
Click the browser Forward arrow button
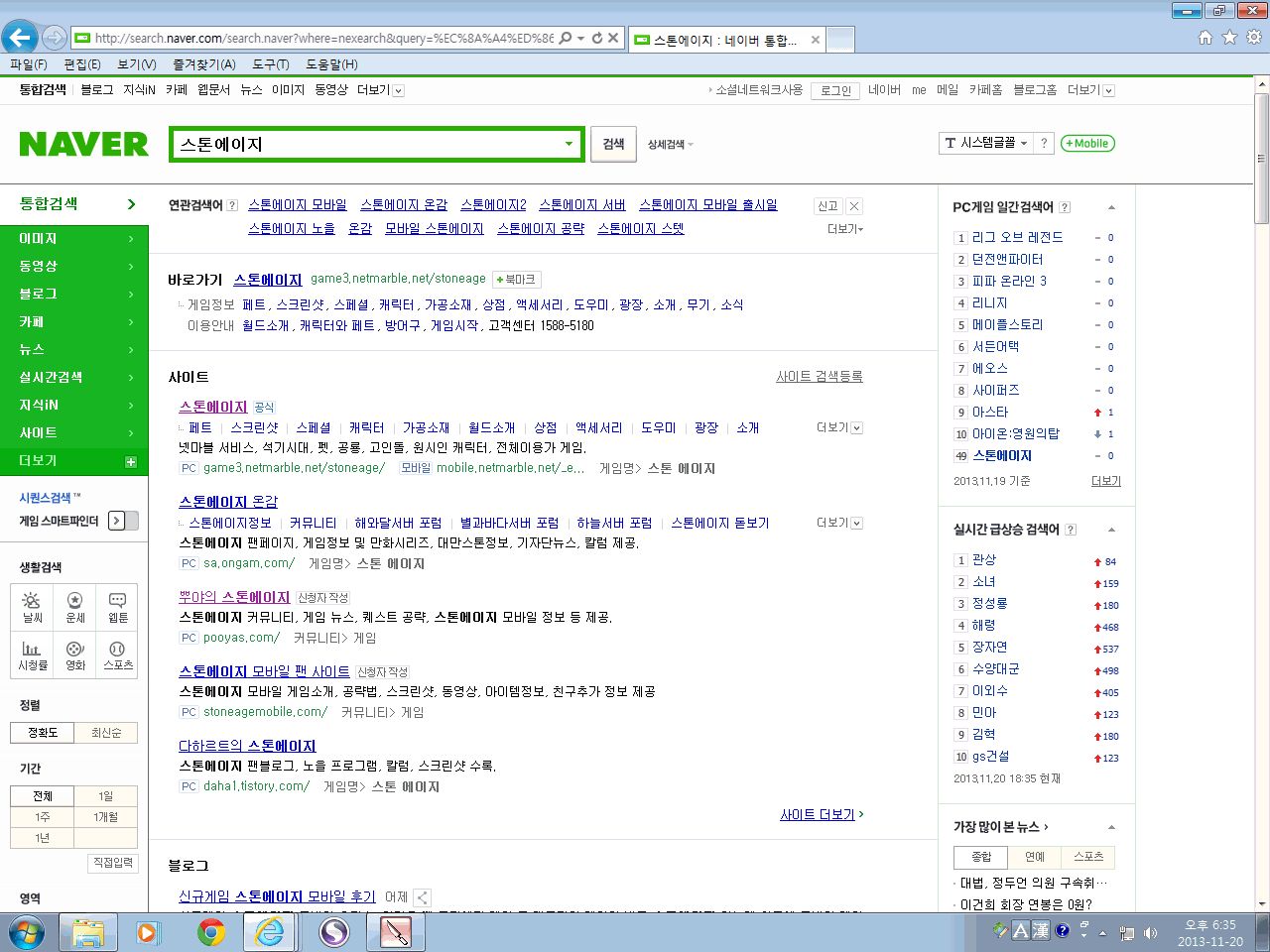55,38
